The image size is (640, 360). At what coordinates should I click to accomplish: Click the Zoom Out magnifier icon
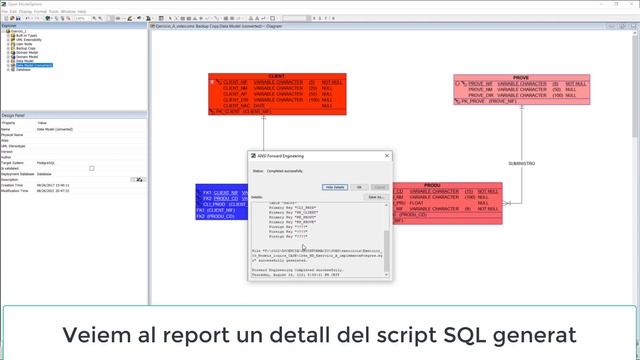click(x=100, y=18)
